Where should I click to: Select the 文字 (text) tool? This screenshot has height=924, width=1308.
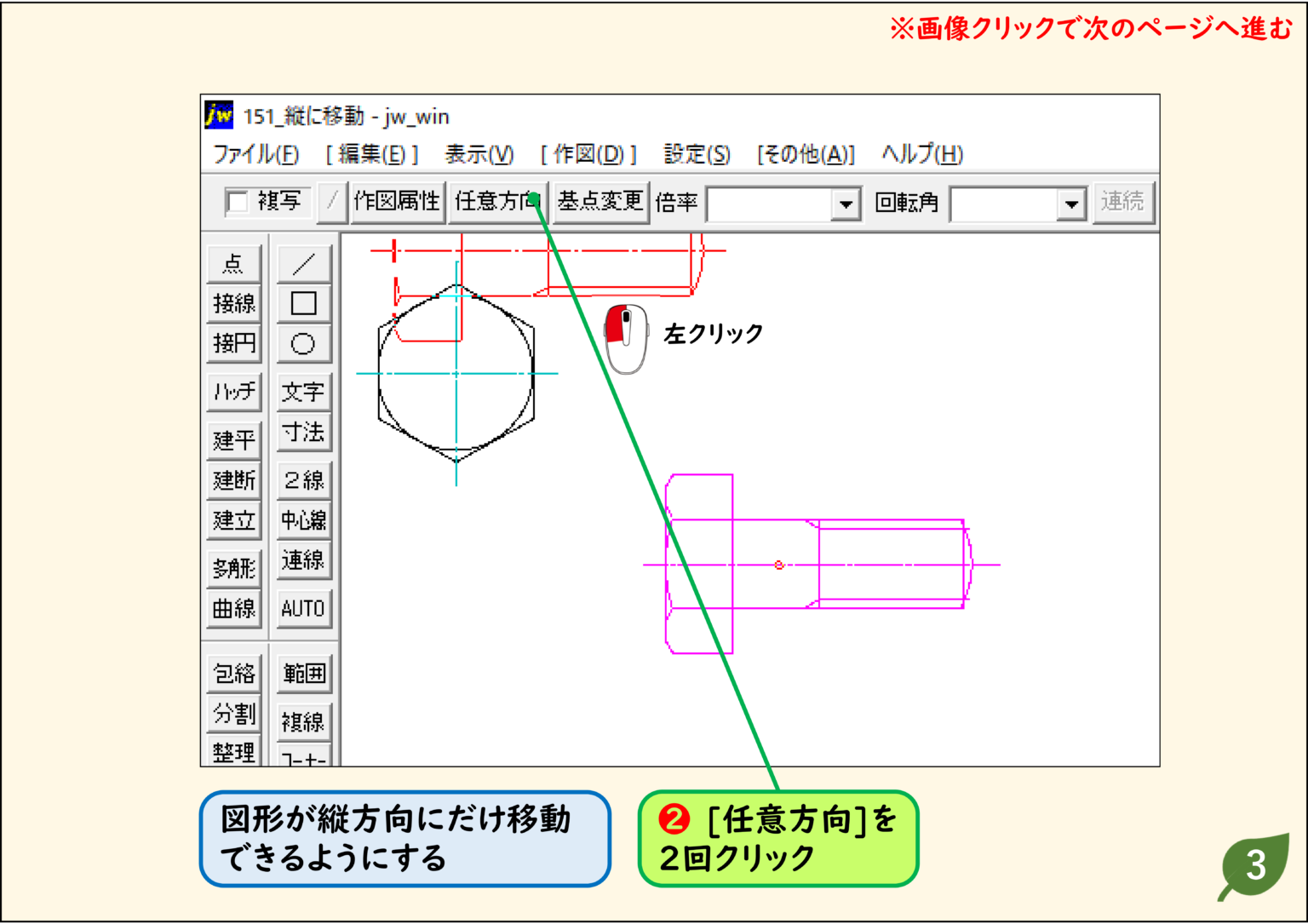click(304, 393)
